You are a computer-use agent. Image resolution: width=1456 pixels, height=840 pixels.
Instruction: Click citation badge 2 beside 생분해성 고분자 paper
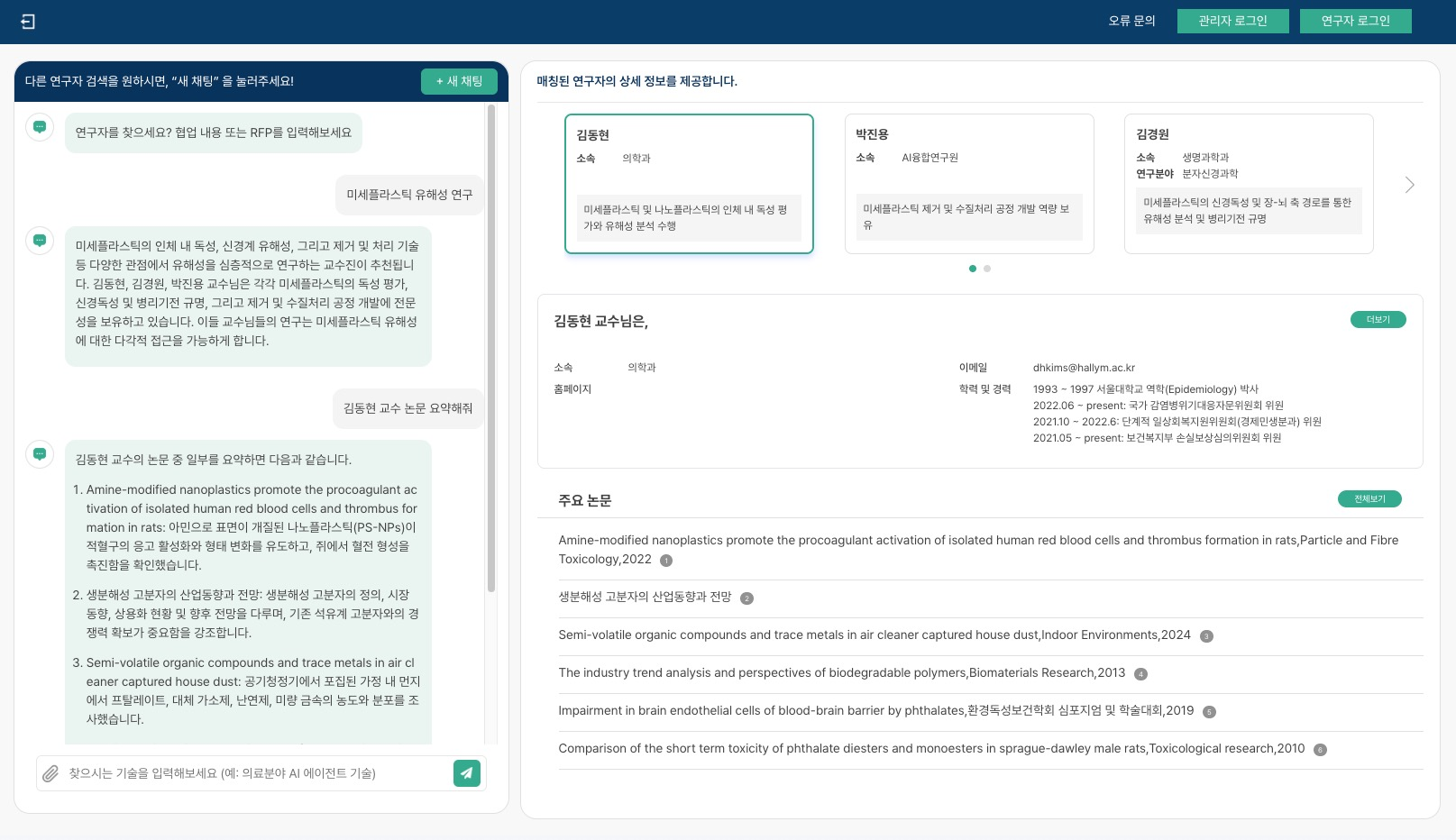coord(746,598)
